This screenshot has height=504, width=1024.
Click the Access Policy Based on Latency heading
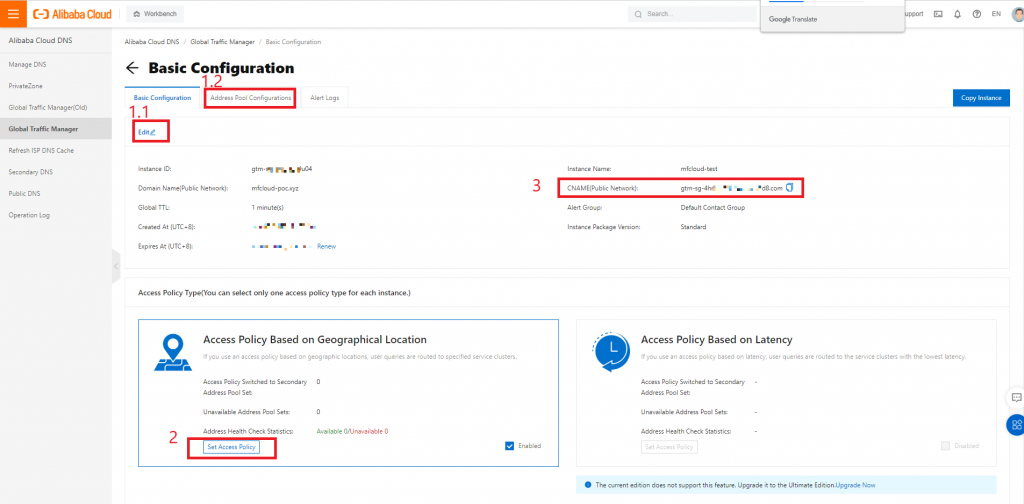coord(716,339)
